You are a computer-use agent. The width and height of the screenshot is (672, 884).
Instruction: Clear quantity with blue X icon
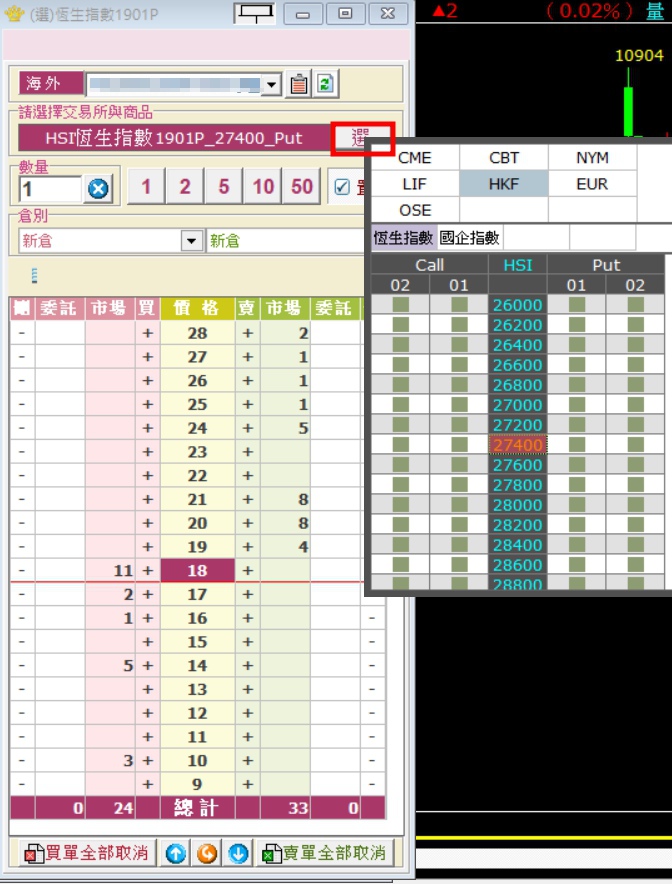(98, 189)
